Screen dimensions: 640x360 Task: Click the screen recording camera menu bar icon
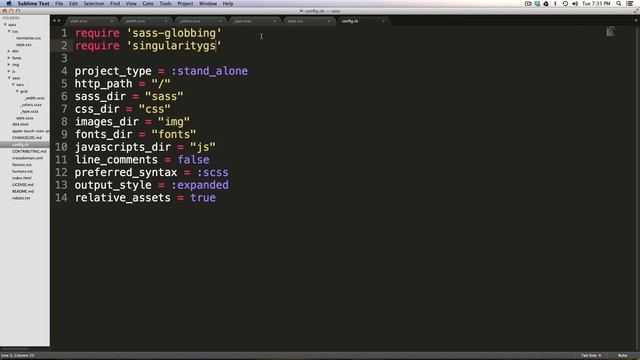point(528,4)
